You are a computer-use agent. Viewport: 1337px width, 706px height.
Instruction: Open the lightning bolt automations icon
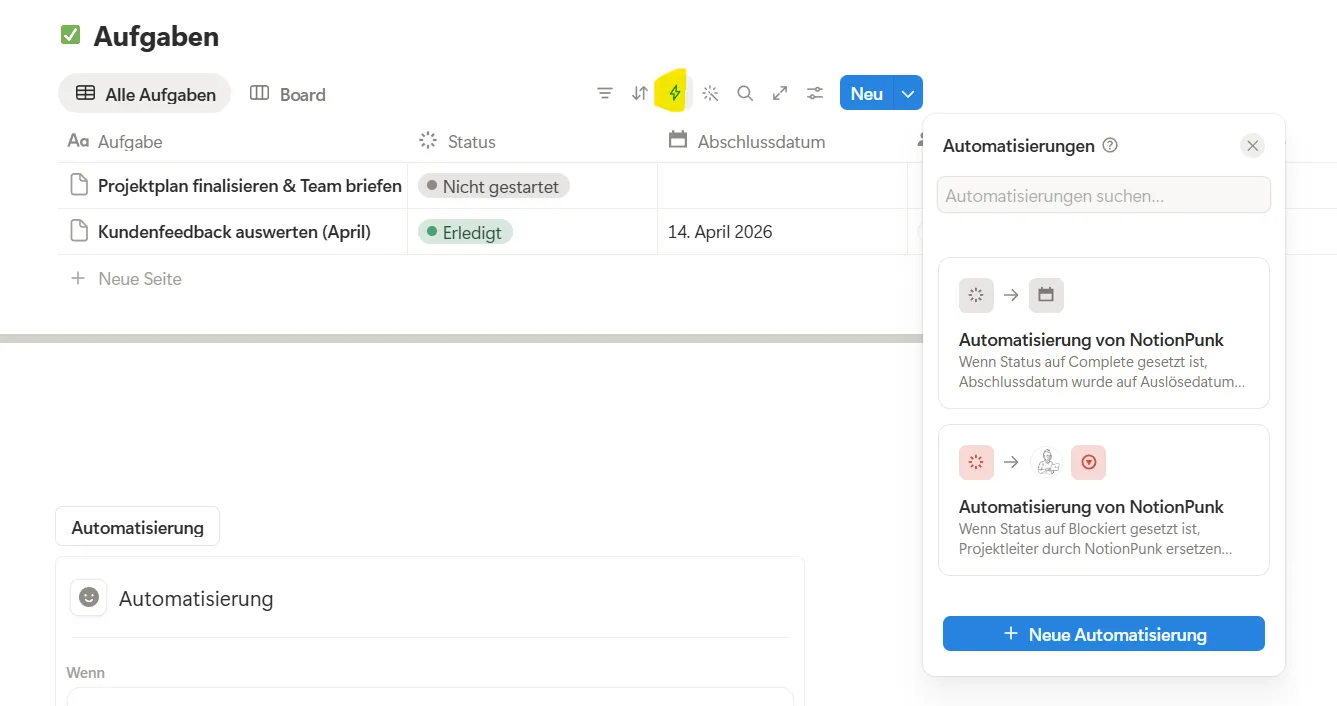pyautogui.click(x=675, y=94)
